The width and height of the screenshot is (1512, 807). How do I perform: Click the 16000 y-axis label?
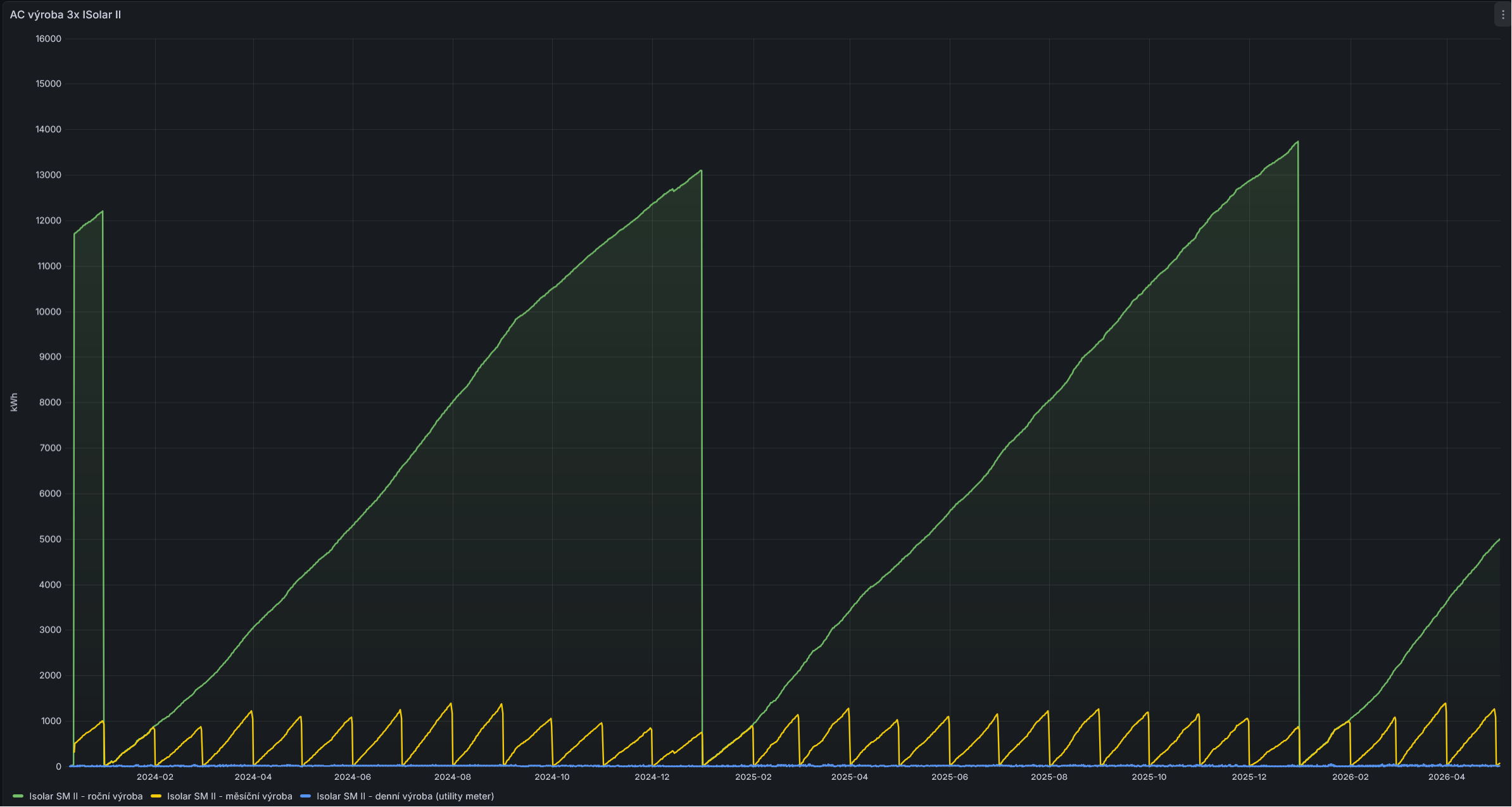coord(48,39)
